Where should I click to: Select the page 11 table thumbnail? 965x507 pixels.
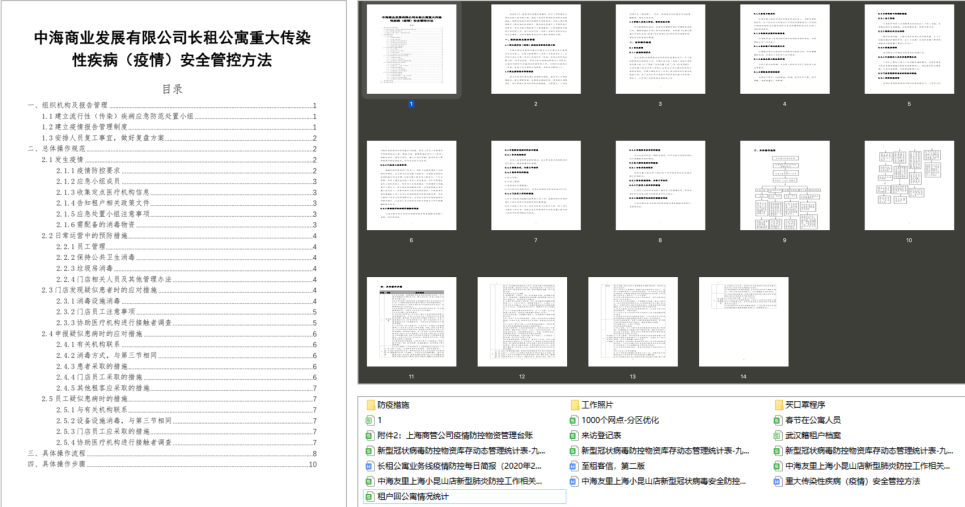[x=411, y=322]
